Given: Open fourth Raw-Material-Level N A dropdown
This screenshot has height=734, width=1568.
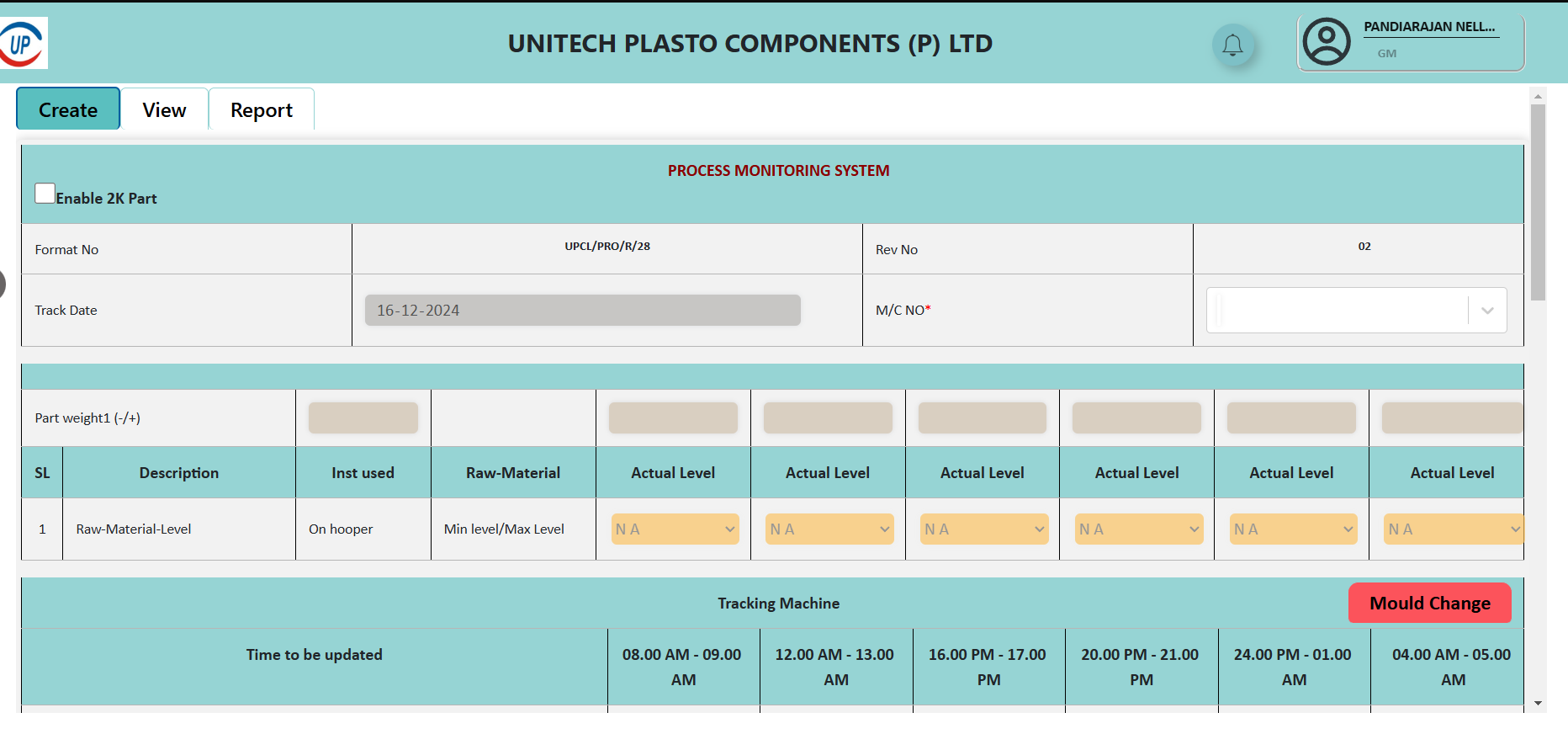Looking at the screenshot, I should pos(1140,529).
